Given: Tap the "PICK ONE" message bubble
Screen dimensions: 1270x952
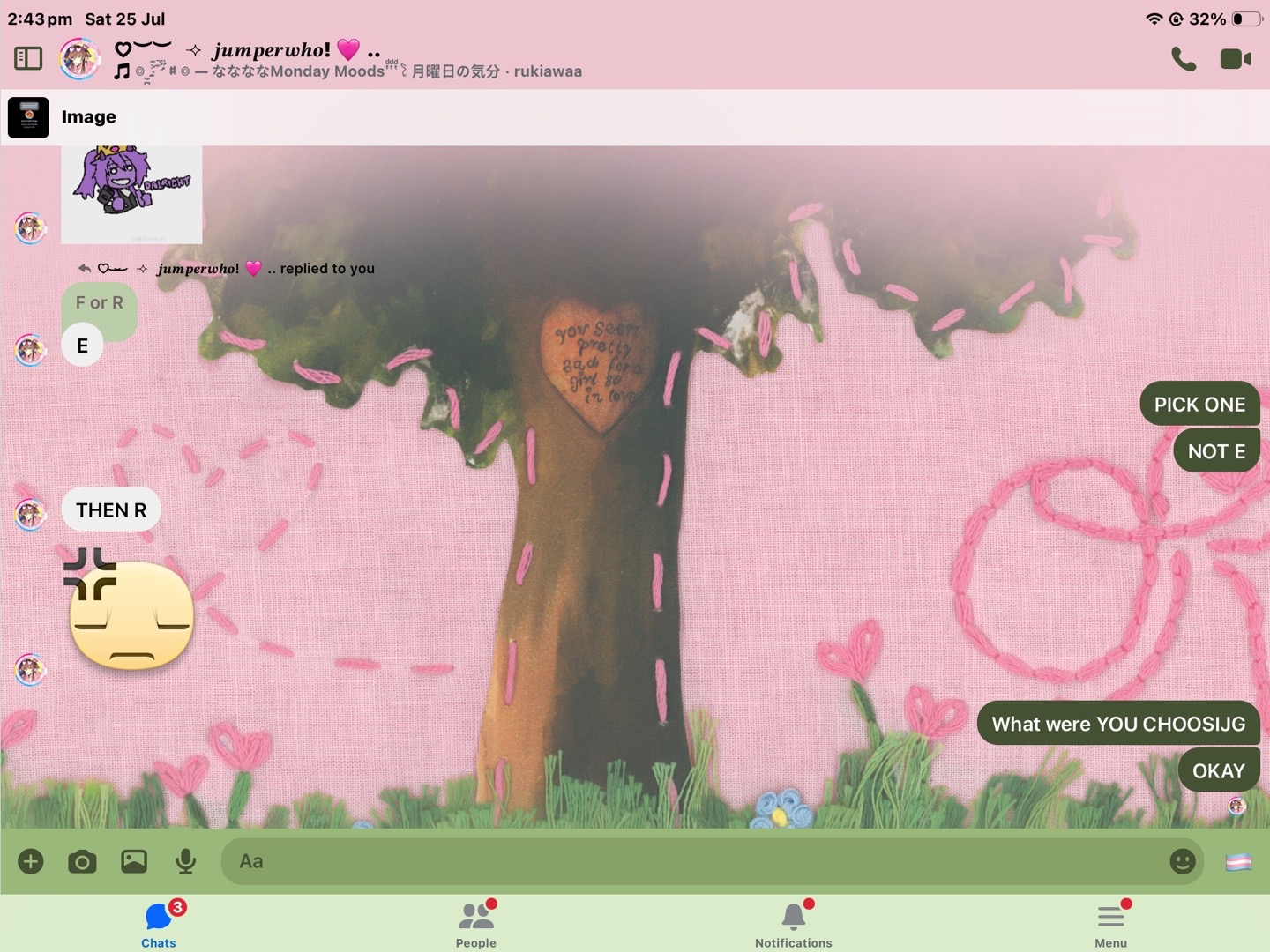Looking at the screenshot, I should tap(1199, 404).
